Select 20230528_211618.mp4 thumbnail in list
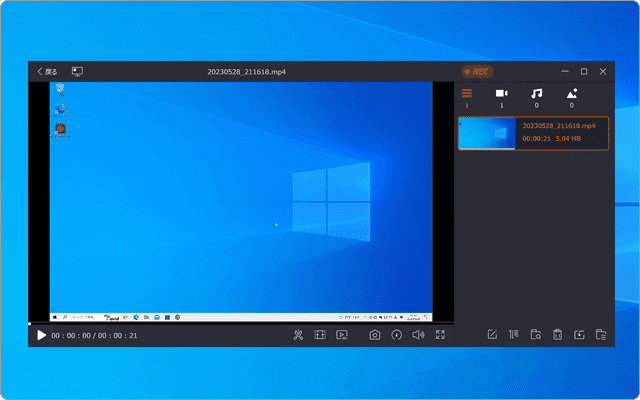Image resolution: width=640 pixels, height=400 pixels. [x=487, y=133]
